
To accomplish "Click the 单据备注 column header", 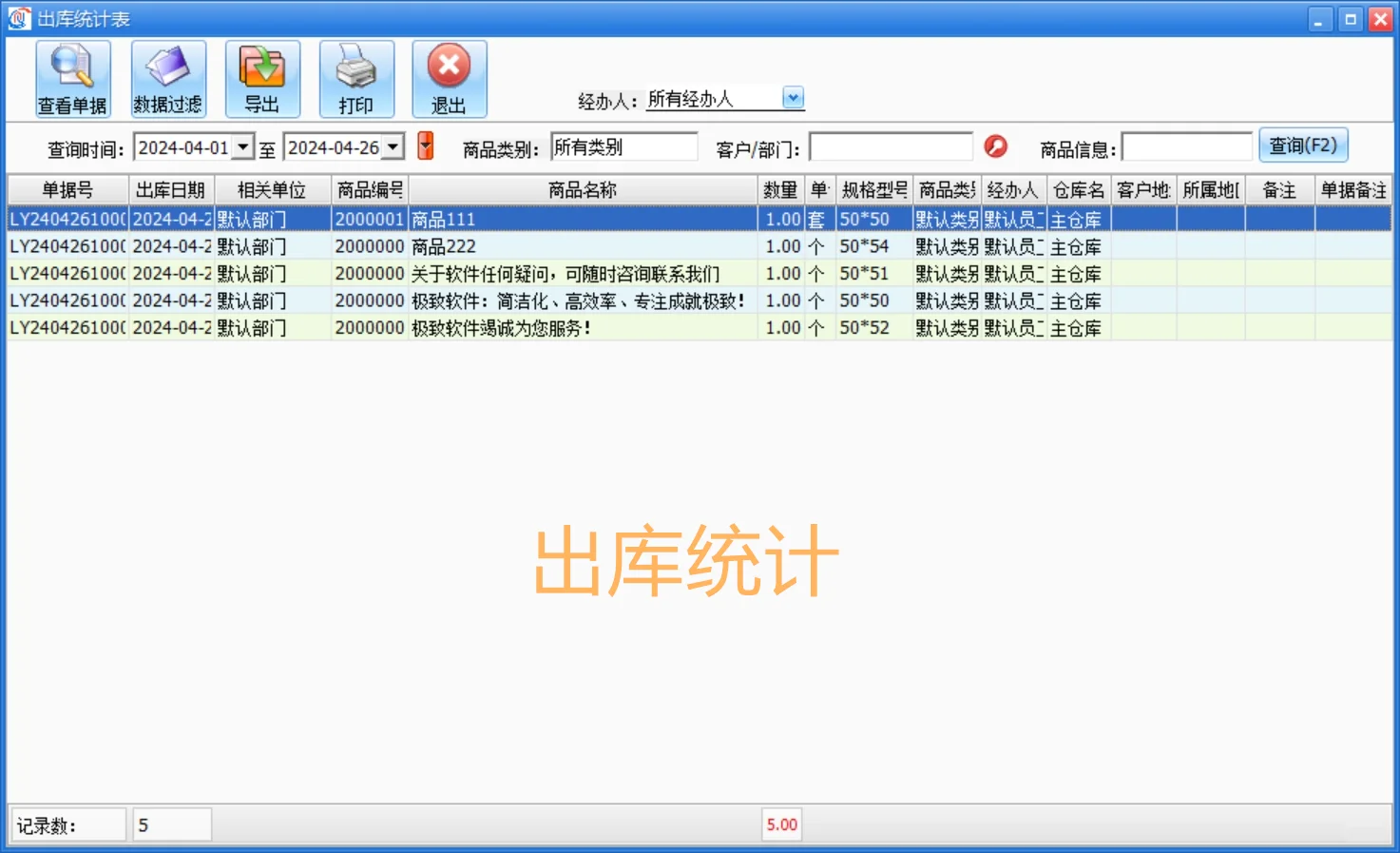I will pos(1353,190).
